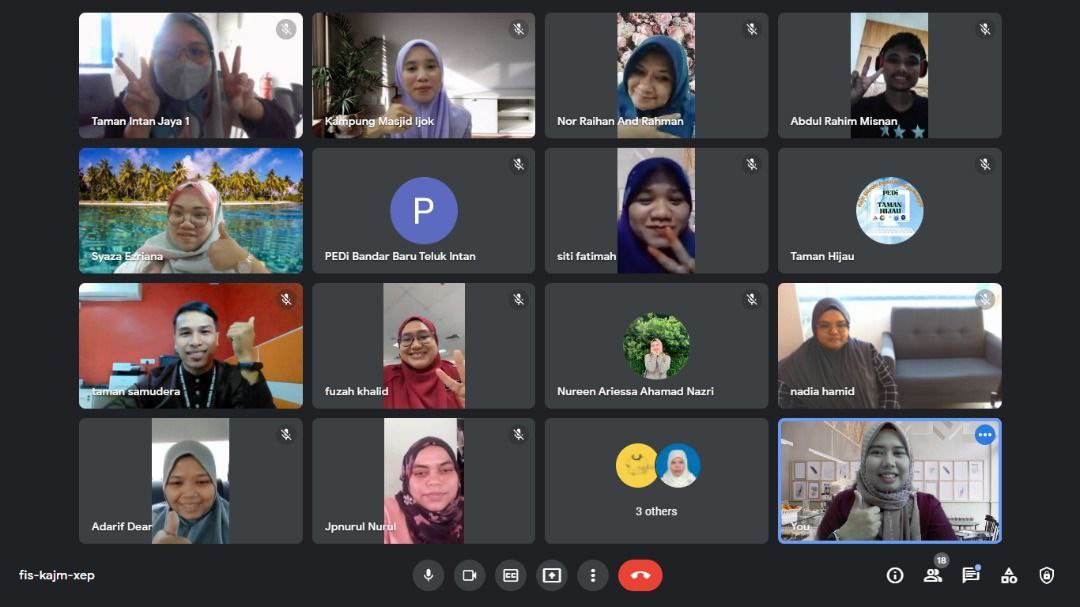The height and width of the screenshot is (607, 1080).
Task: Open the more options three-dot menu
Action: [592, 575]
